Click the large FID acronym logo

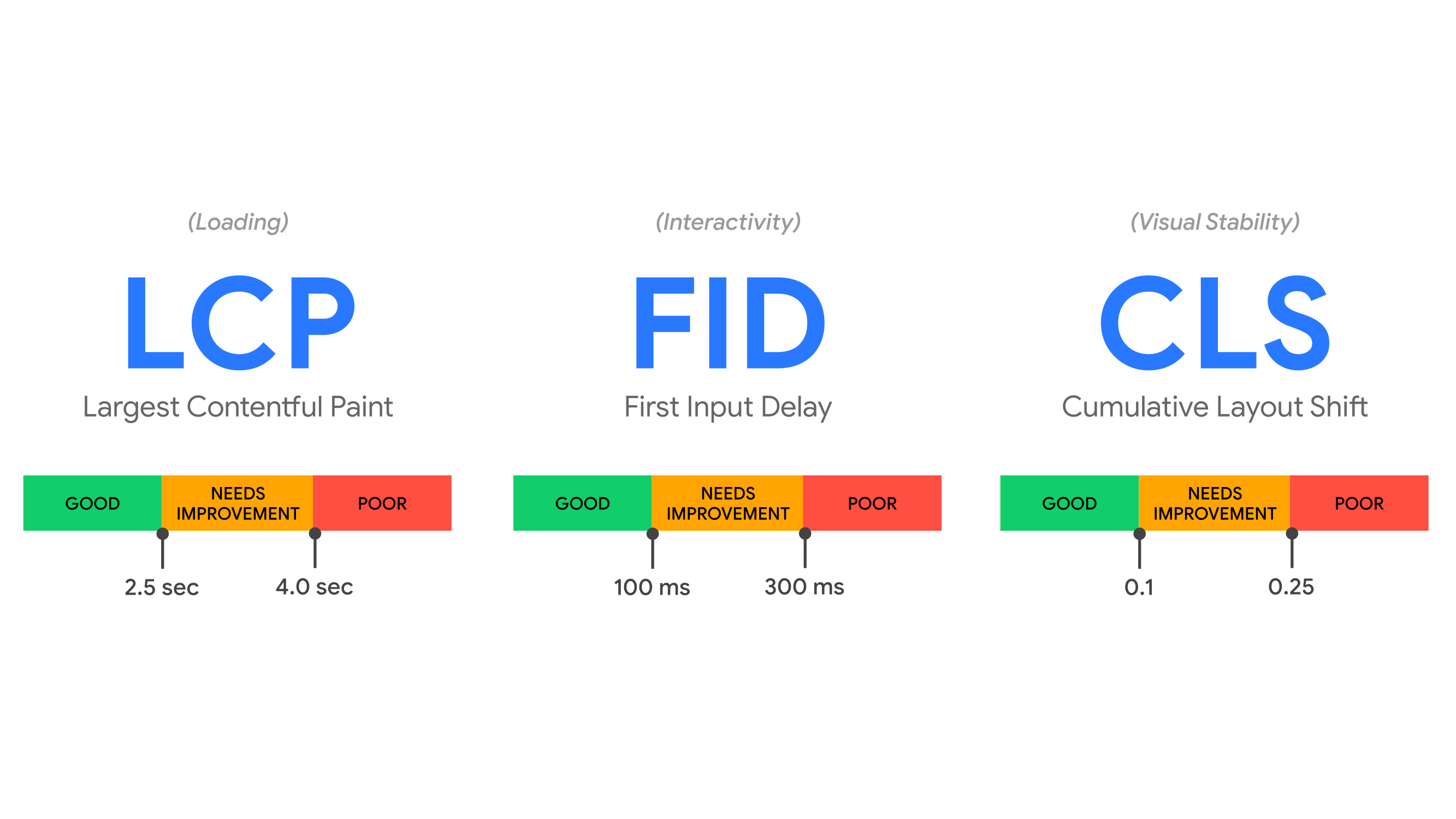click(x=729, y=322)
